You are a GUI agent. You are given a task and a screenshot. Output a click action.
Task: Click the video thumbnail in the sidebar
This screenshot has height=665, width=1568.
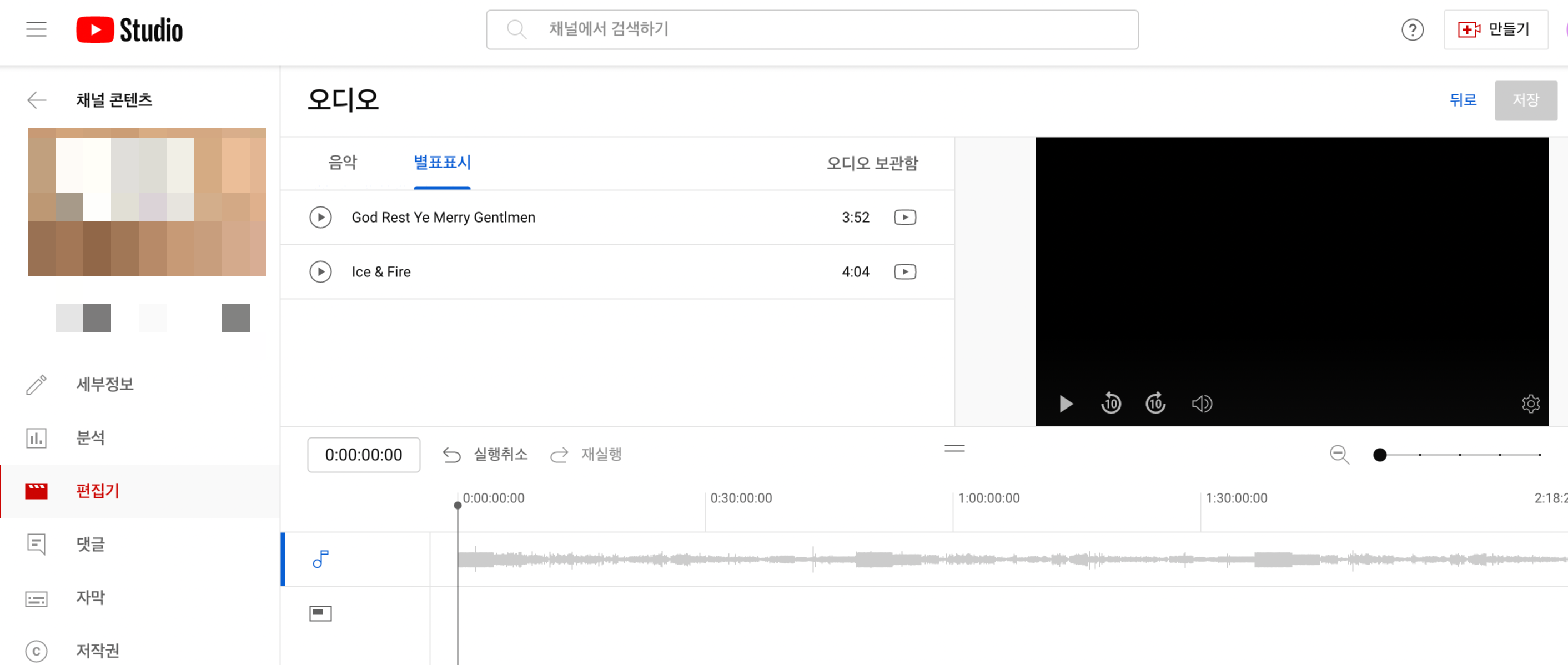pos(147,202)
